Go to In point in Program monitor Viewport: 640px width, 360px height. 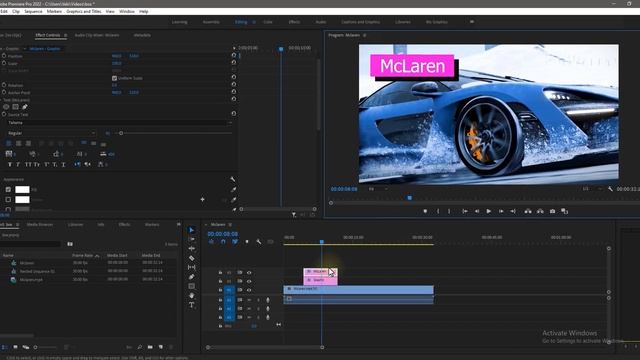pos(464,211)
